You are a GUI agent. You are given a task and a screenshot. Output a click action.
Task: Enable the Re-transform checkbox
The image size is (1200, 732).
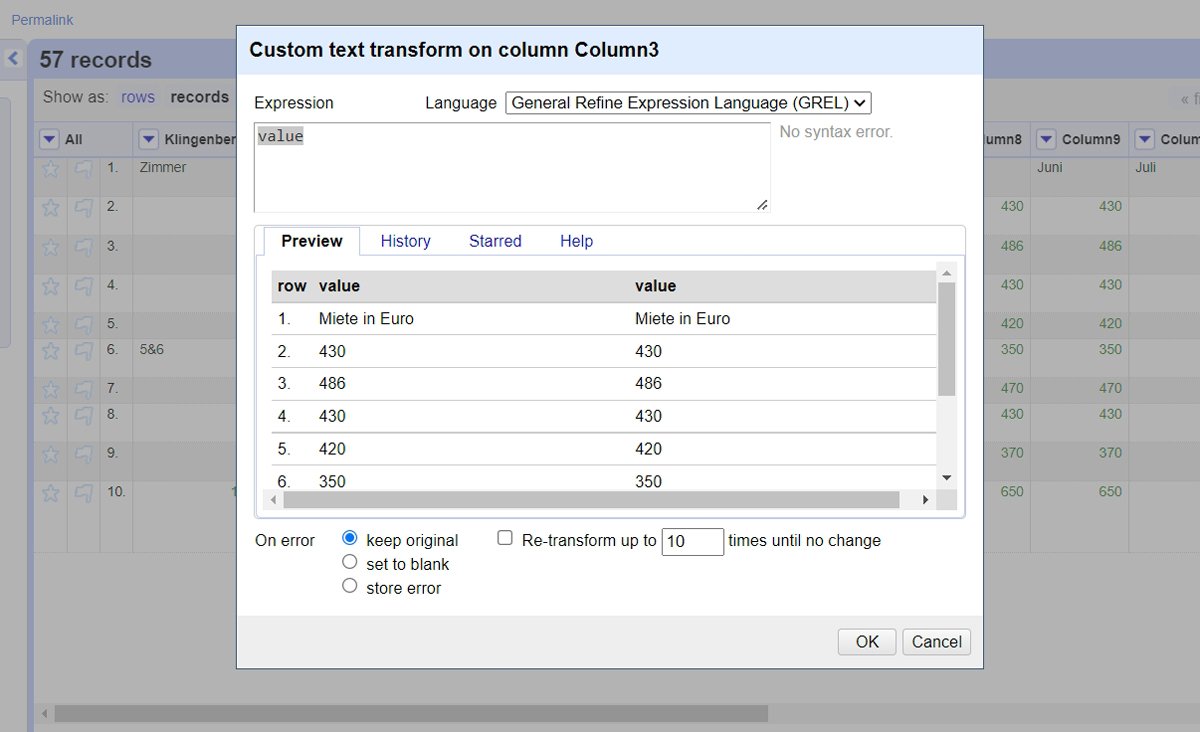pyautogui.click(x=505, y=538)
